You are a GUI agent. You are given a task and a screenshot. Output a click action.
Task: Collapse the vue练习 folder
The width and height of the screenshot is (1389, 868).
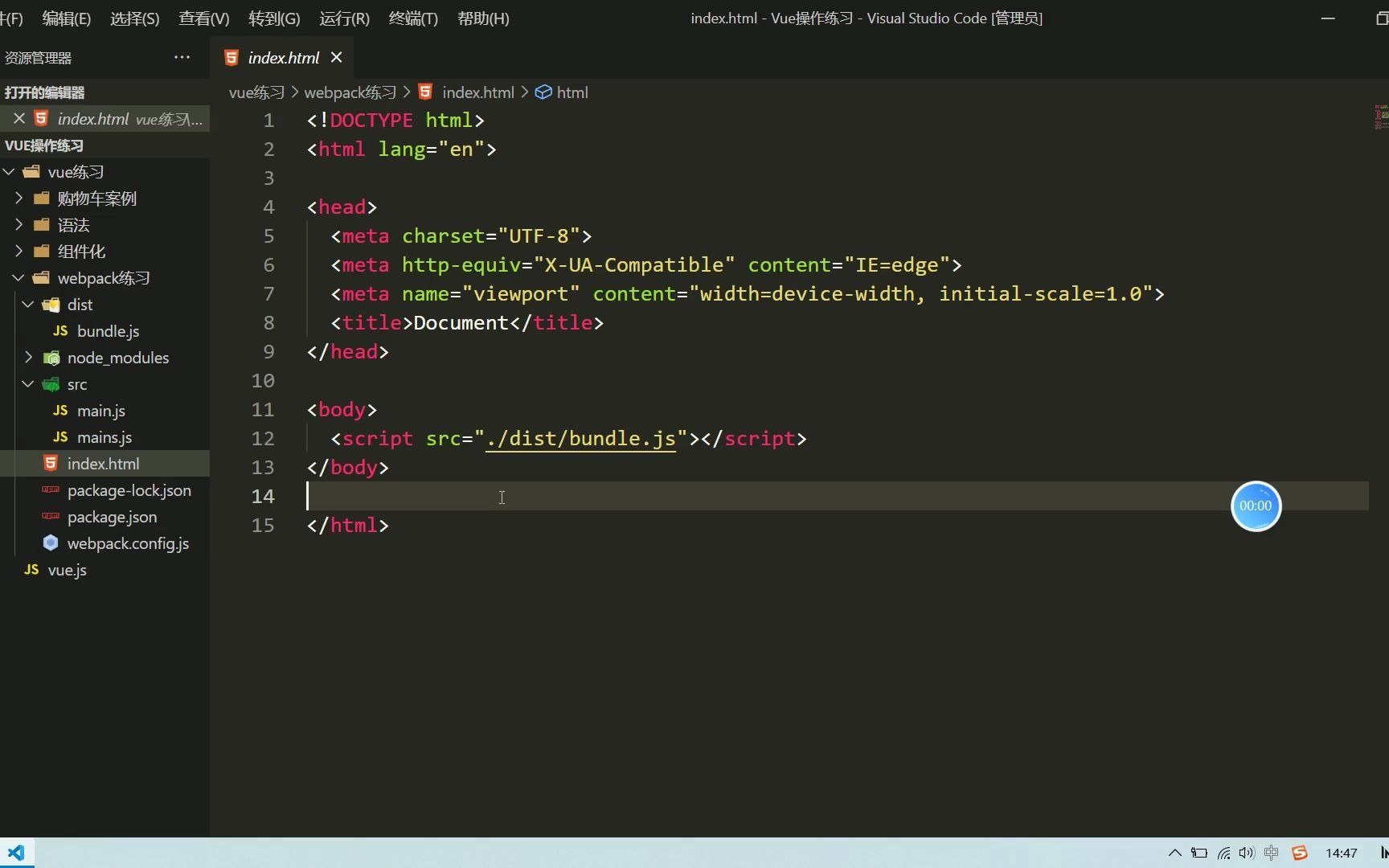pos(9,172)
